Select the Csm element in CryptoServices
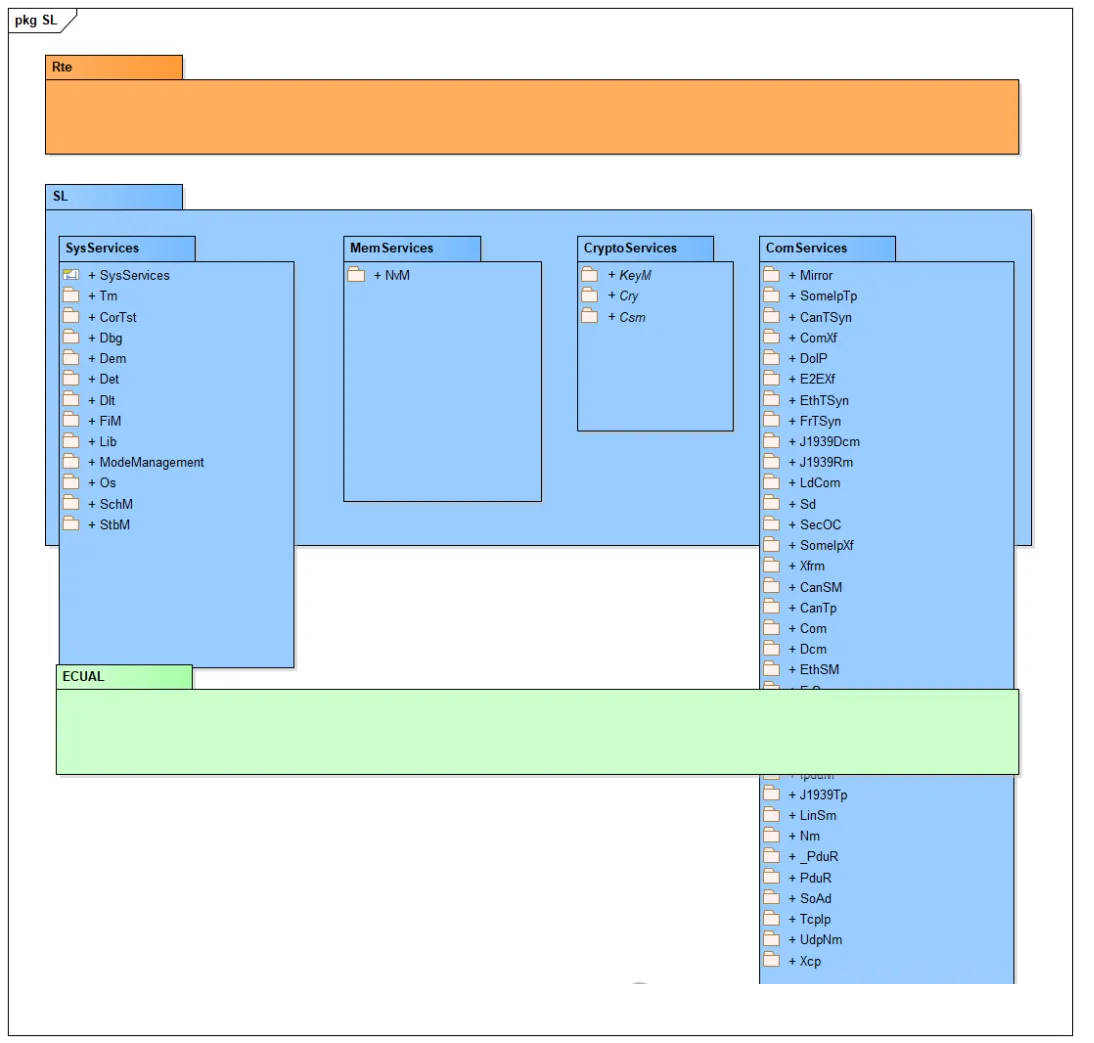The image size is (1094, 1043). [x=632, y=317]
